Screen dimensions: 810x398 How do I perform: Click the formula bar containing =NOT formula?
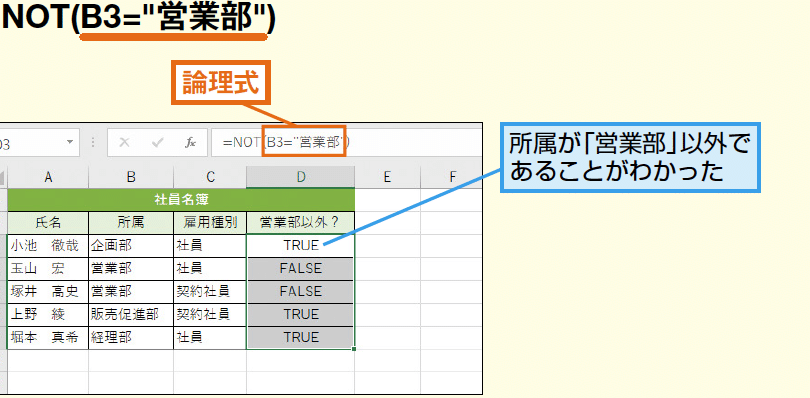click(346, 143)
